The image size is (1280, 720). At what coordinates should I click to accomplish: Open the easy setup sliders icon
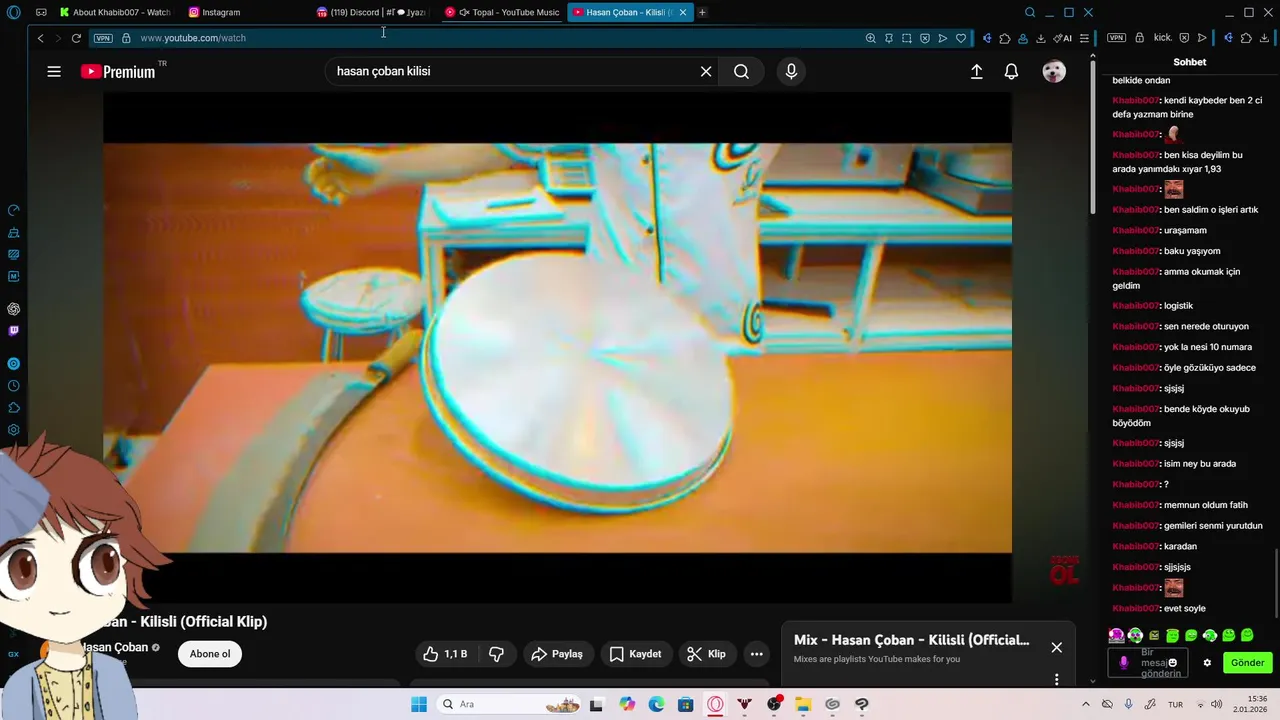coord(1084,38)
